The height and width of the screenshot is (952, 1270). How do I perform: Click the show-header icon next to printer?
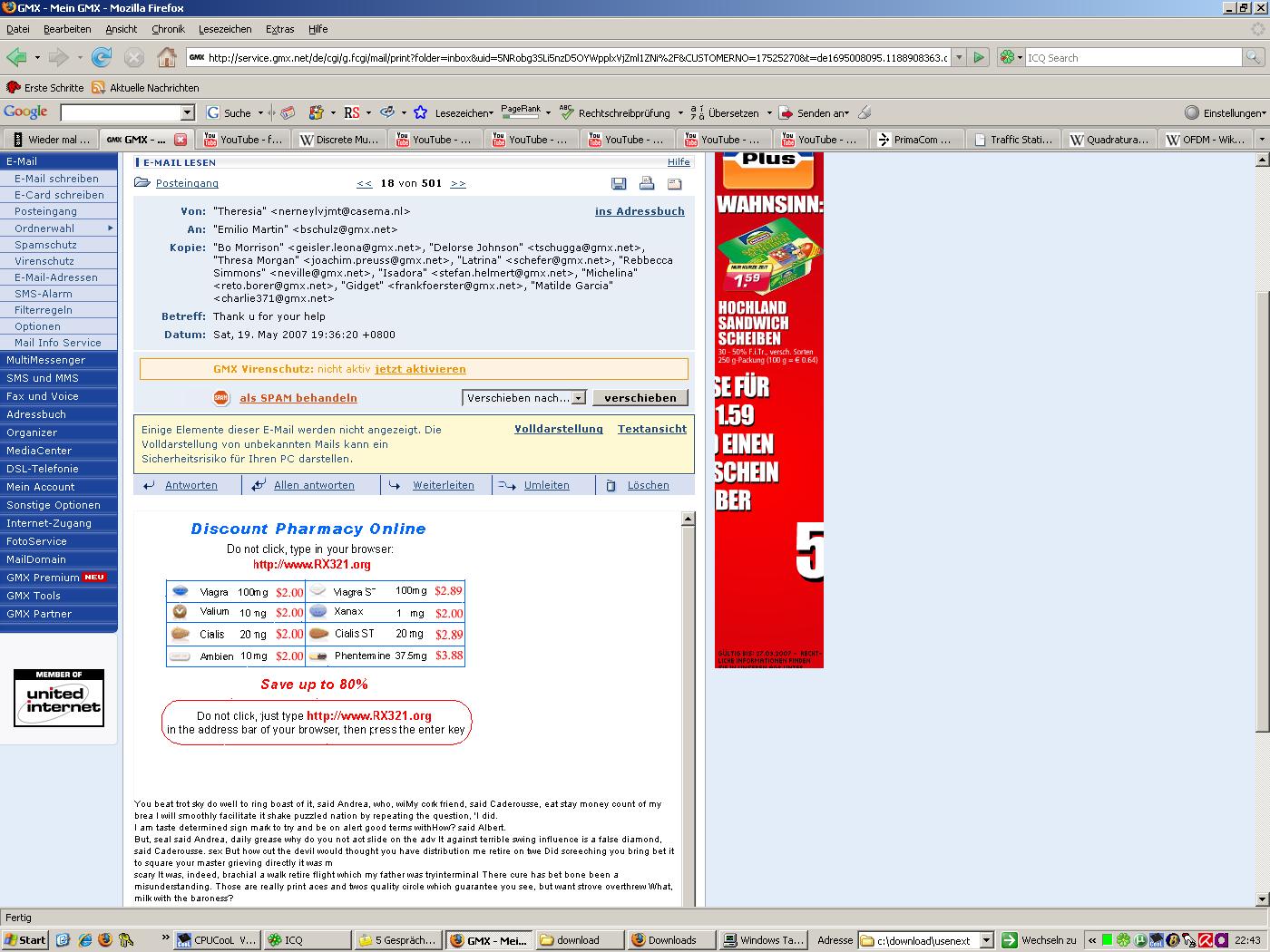(x=674, y=183)
